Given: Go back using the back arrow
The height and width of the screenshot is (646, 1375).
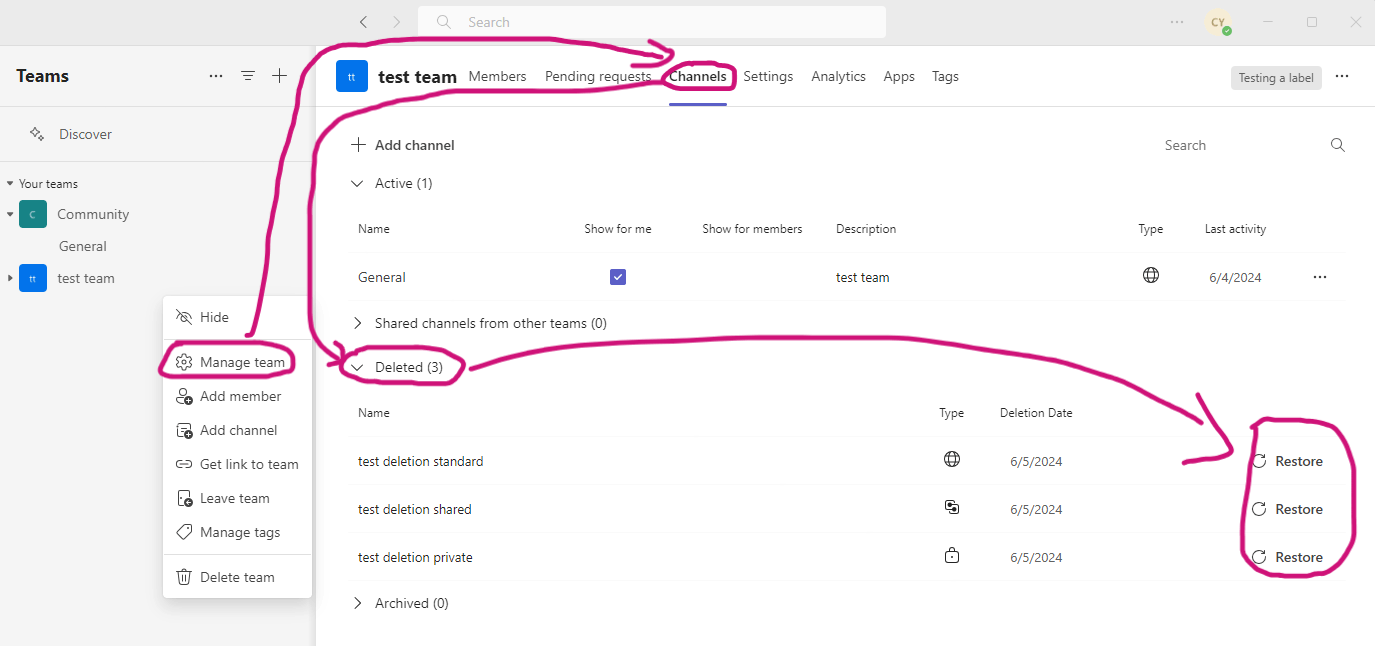Looking at the screenshot, I should click(x=363, y=22).
